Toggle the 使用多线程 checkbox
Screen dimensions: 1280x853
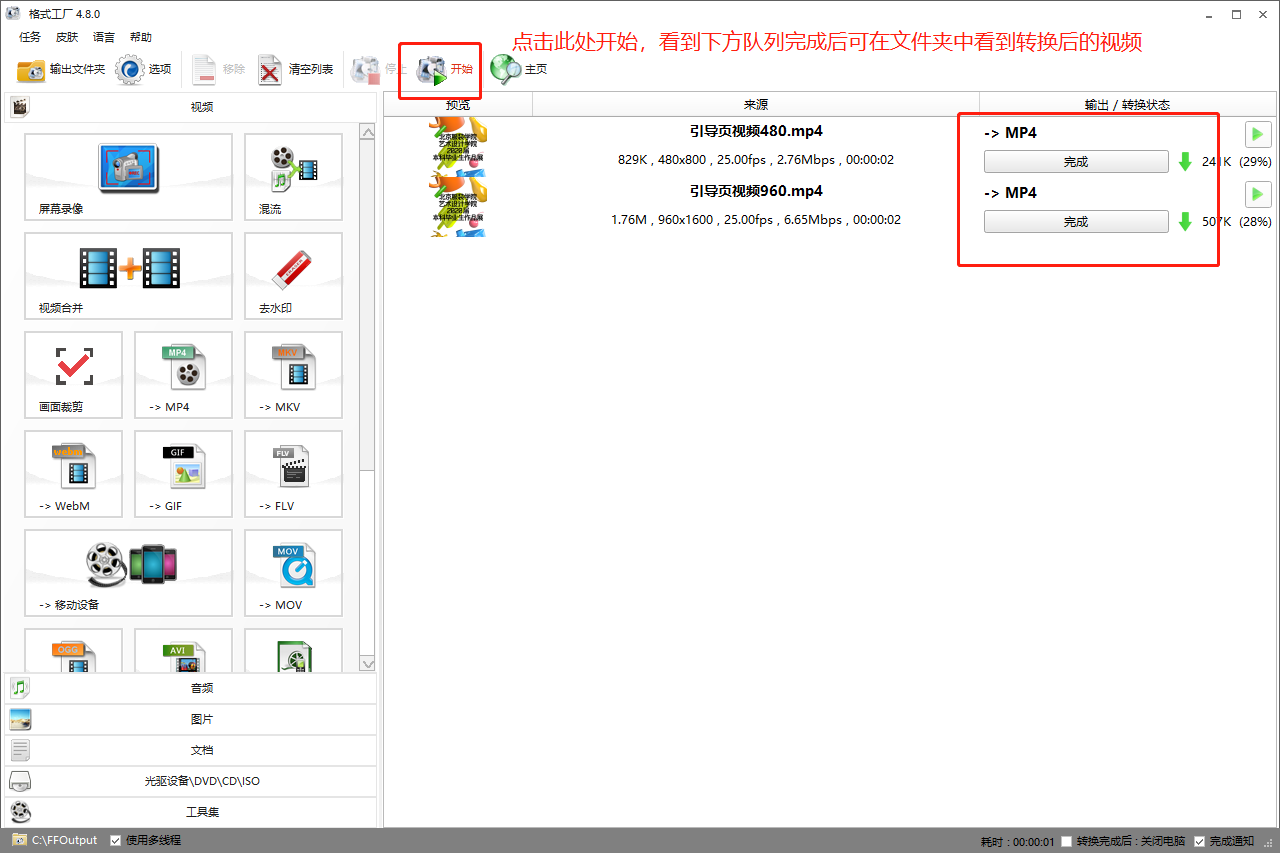click(116, 840)
